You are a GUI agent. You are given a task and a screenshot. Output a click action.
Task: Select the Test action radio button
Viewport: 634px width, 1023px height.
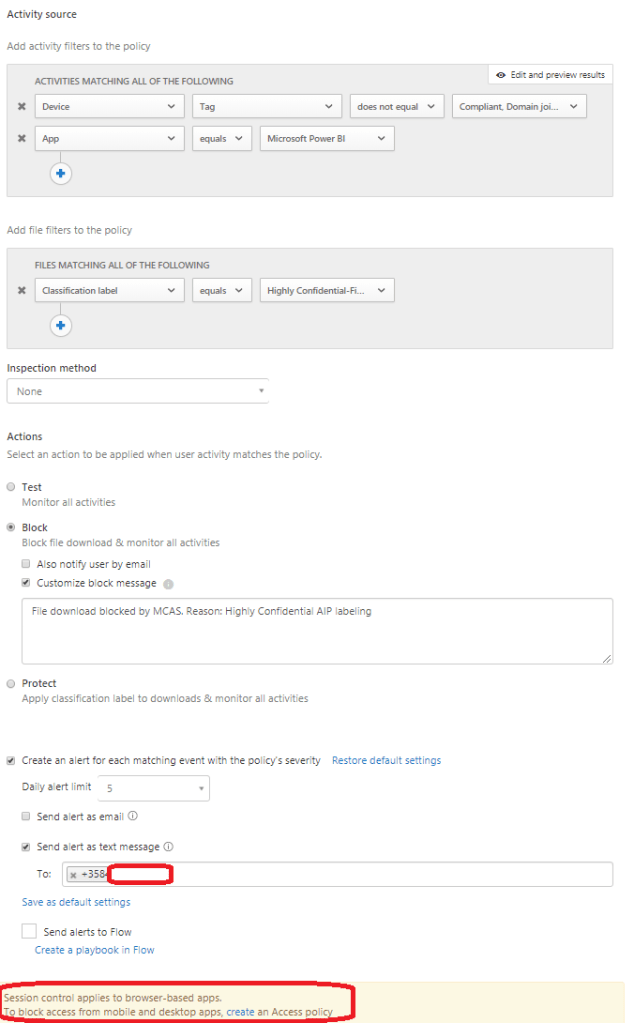(x=11, y=487)
